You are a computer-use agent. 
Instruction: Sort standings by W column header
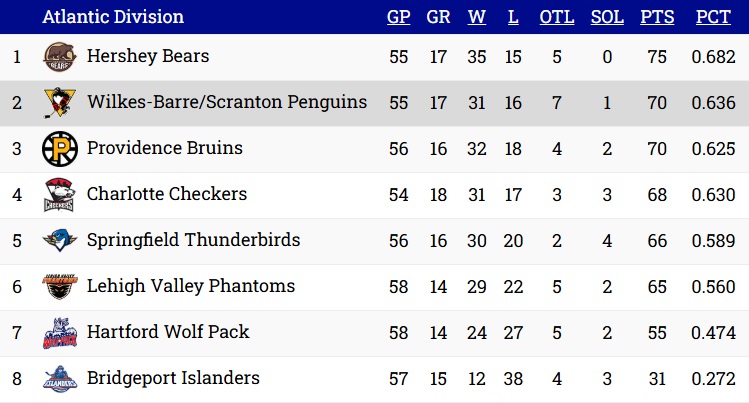tap(477, 17)
